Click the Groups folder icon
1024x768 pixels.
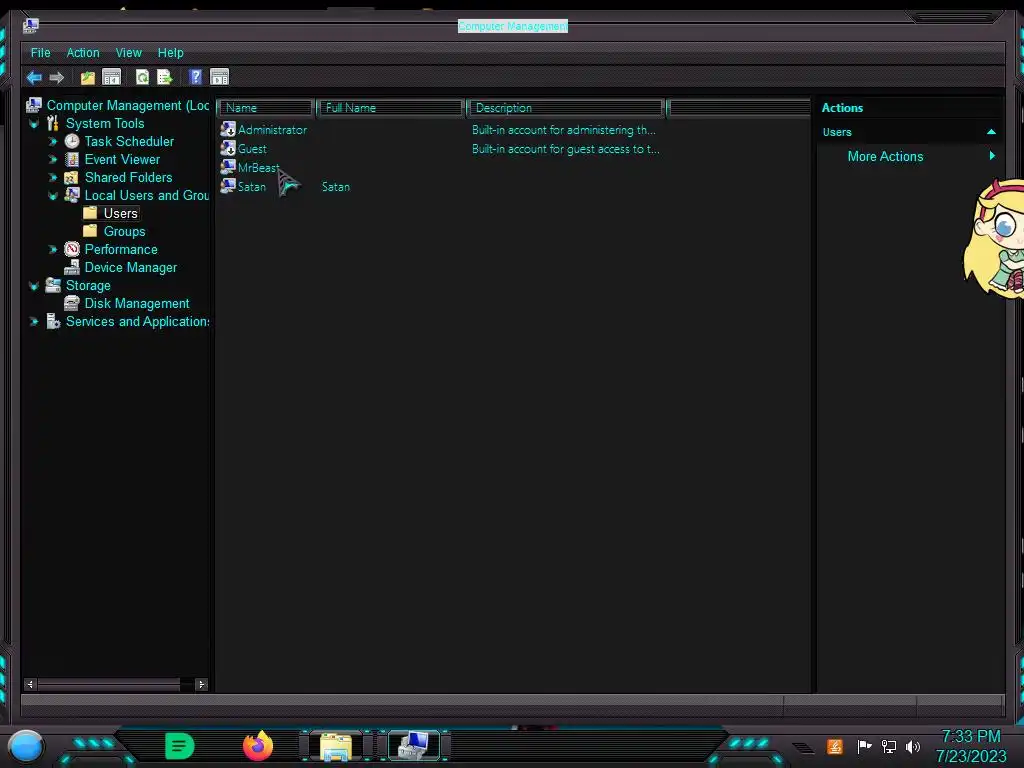(90, 231)
